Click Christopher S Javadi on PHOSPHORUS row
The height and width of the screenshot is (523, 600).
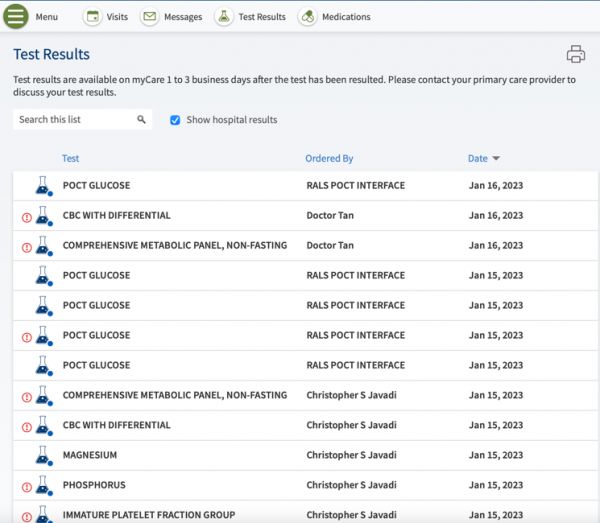coord(351,485)
